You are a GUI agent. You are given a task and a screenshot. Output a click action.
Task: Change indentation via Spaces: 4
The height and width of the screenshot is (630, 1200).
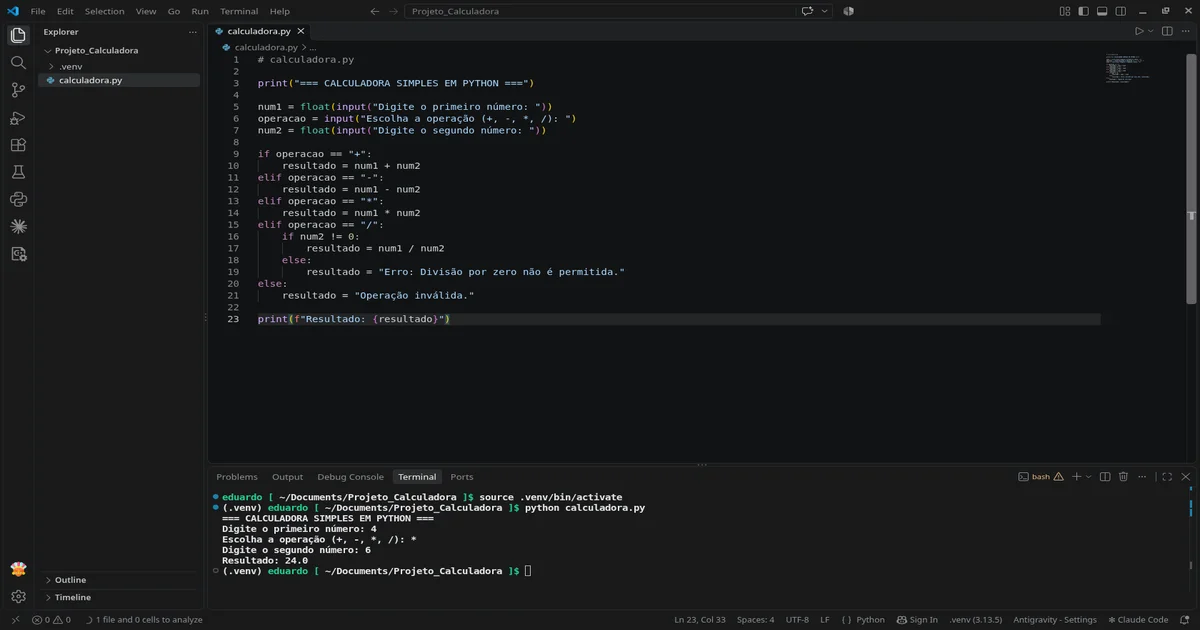tap(755, 620)
